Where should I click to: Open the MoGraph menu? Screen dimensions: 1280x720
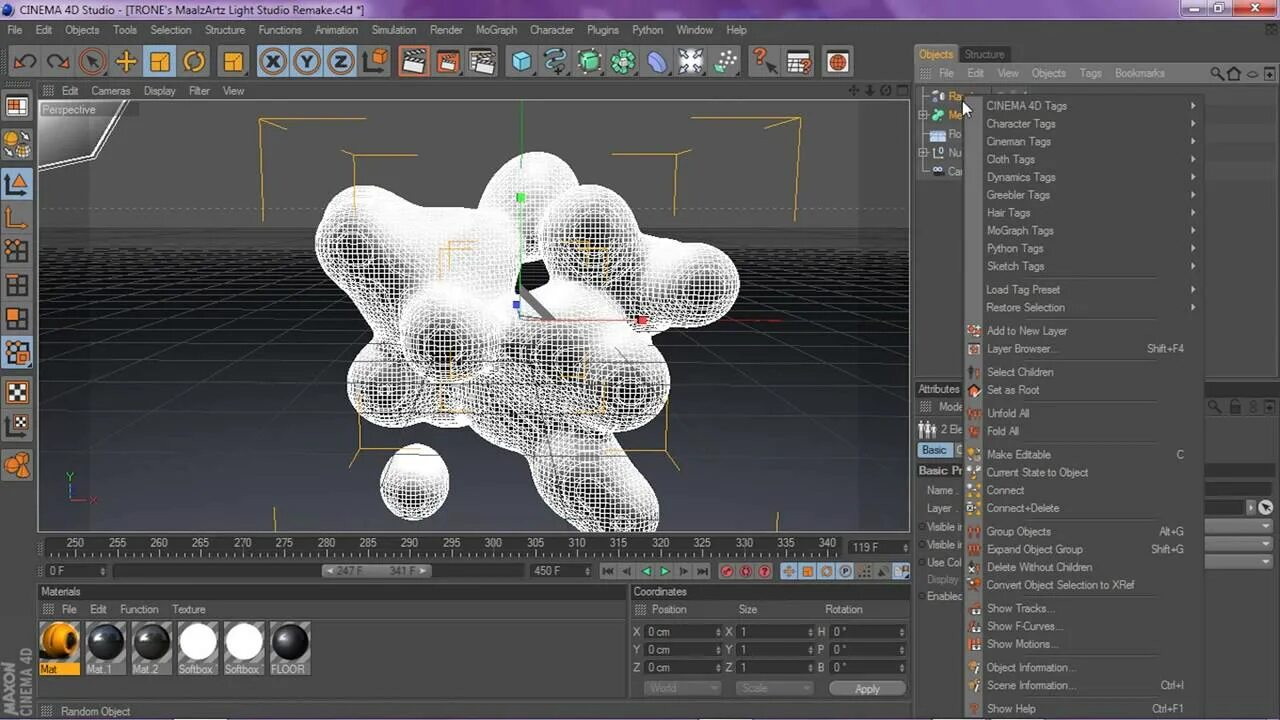click(x=496, y=30)
